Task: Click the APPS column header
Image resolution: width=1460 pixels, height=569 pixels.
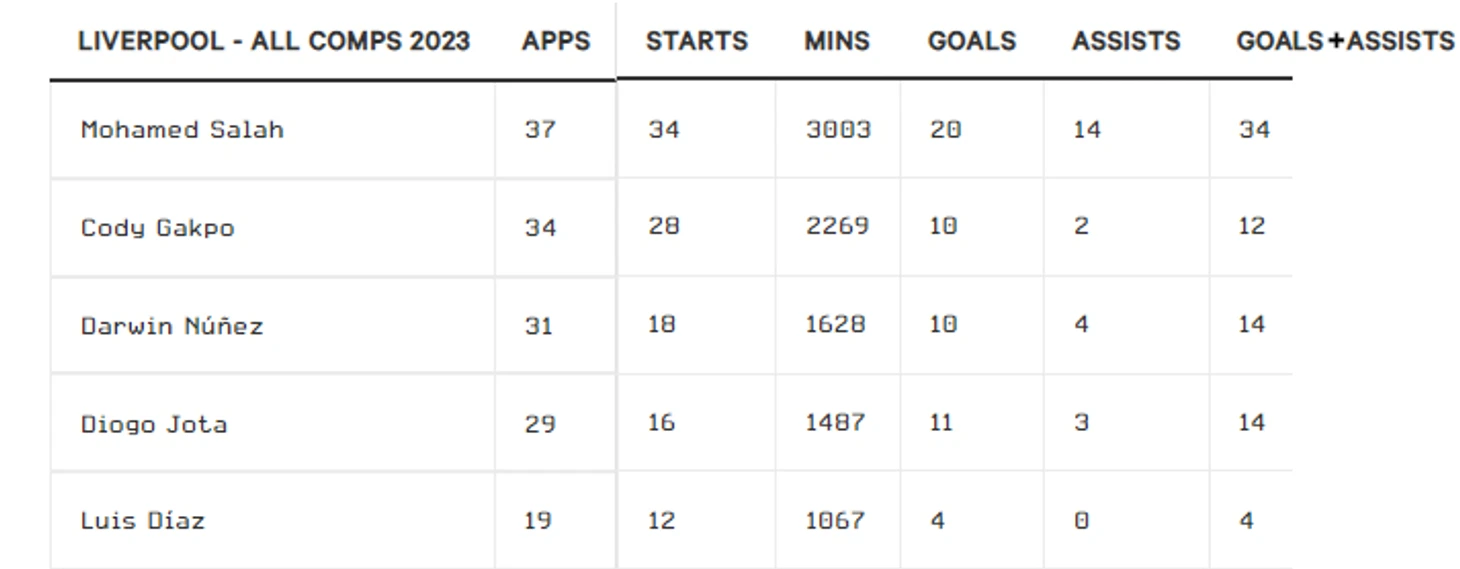Action: (556, 41)
